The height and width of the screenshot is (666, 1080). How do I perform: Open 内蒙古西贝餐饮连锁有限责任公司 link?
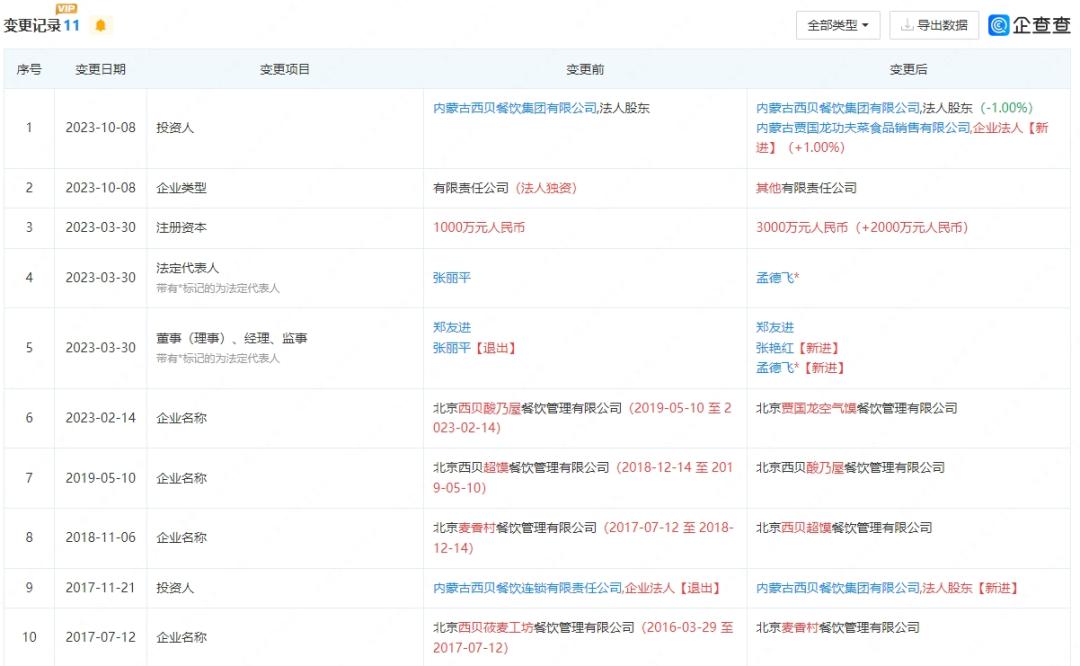click(528, 587)
